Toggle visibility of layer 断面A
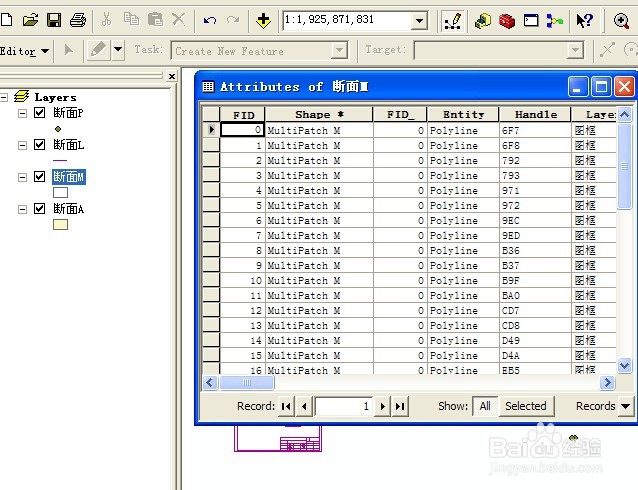Screen dimensions: 638x490 (39, 209)
